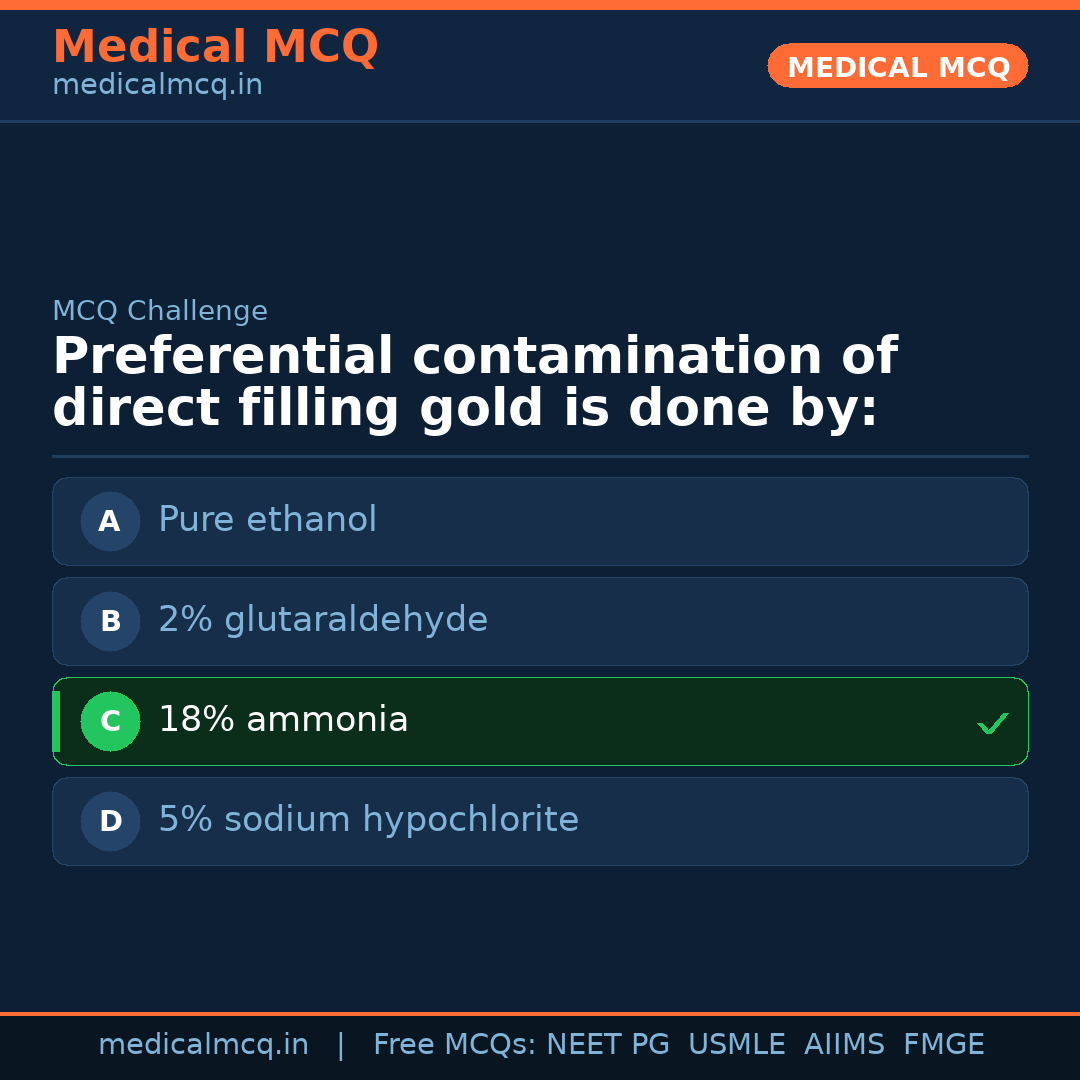1080x1080 pixels.
Task: Click the FMGE footer text
Action: pyautogui.click(x=943, y=1045)
